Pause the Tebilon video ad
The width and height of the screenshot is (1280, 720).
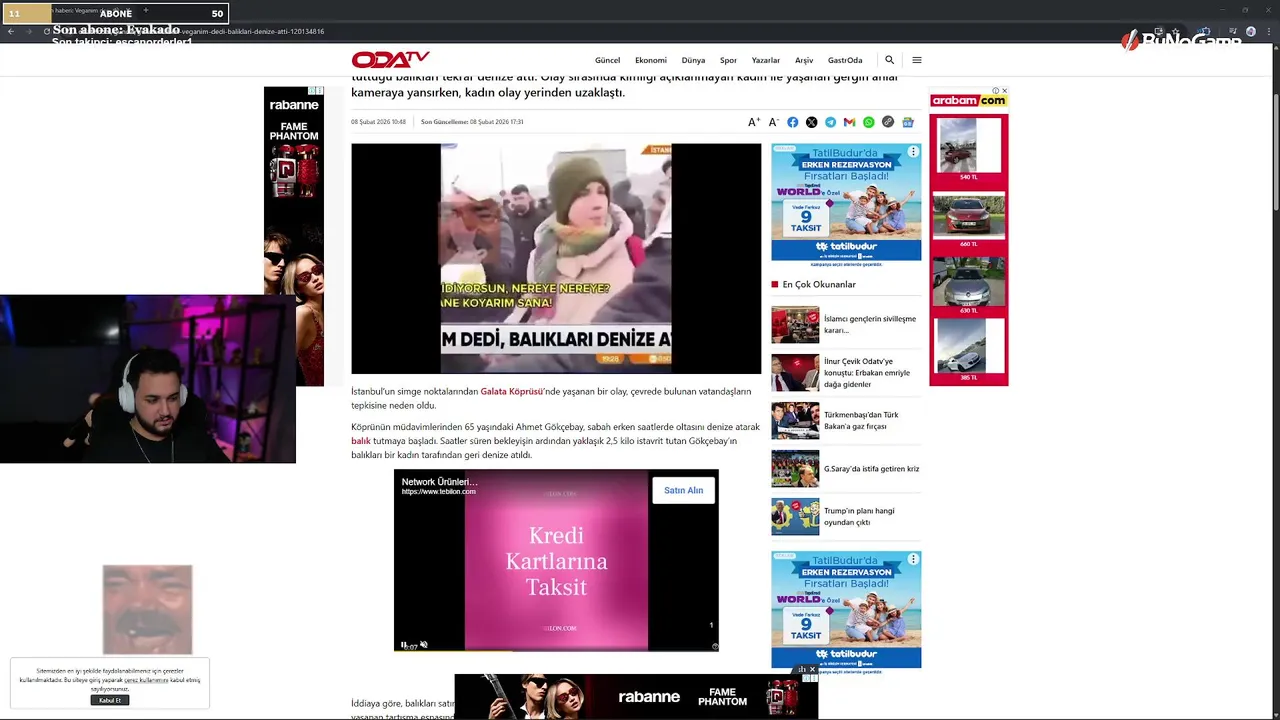(x=404, y=645)
